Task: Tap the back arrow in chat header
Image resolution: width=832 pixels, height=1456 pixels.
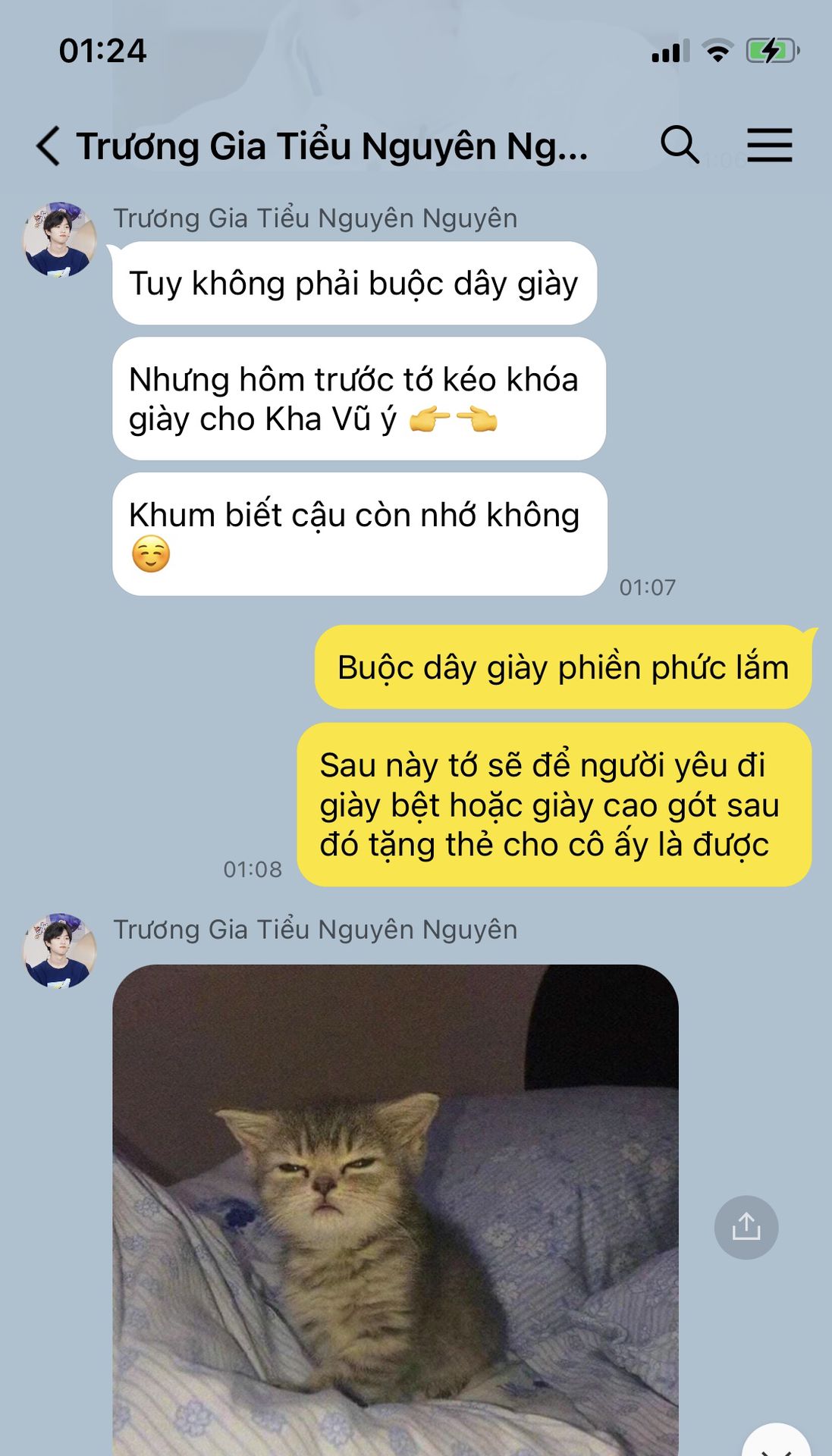Action: point(48,146)
